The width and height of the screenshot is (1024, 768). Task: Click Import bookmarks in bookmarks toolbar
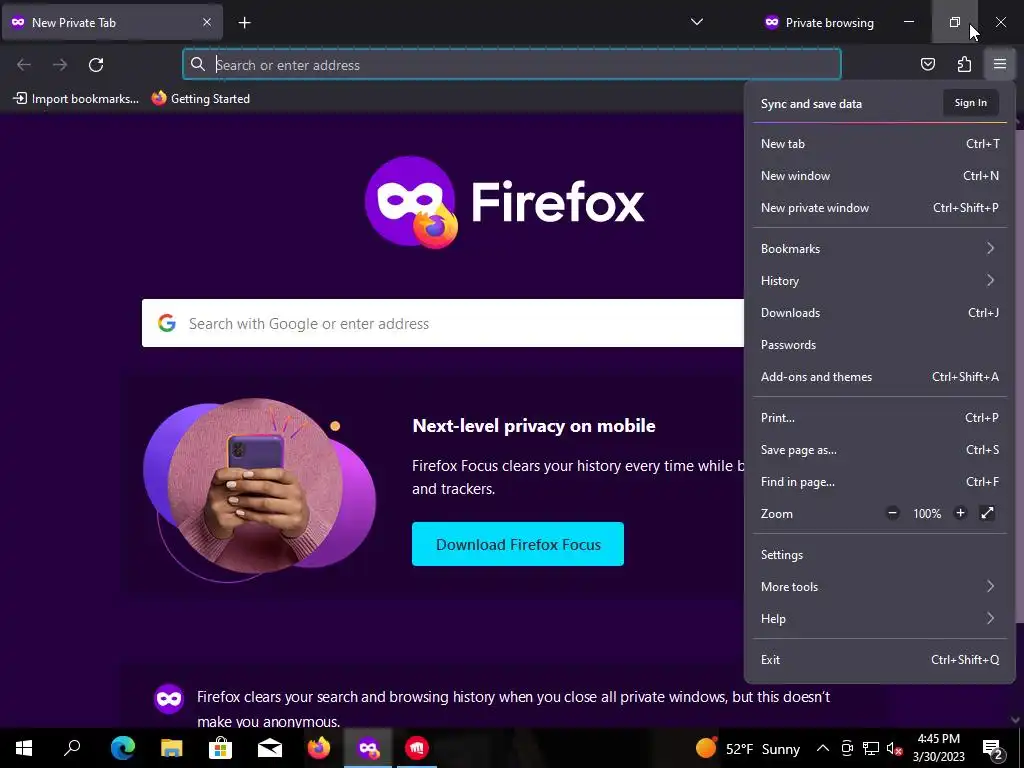pos(76,99)
